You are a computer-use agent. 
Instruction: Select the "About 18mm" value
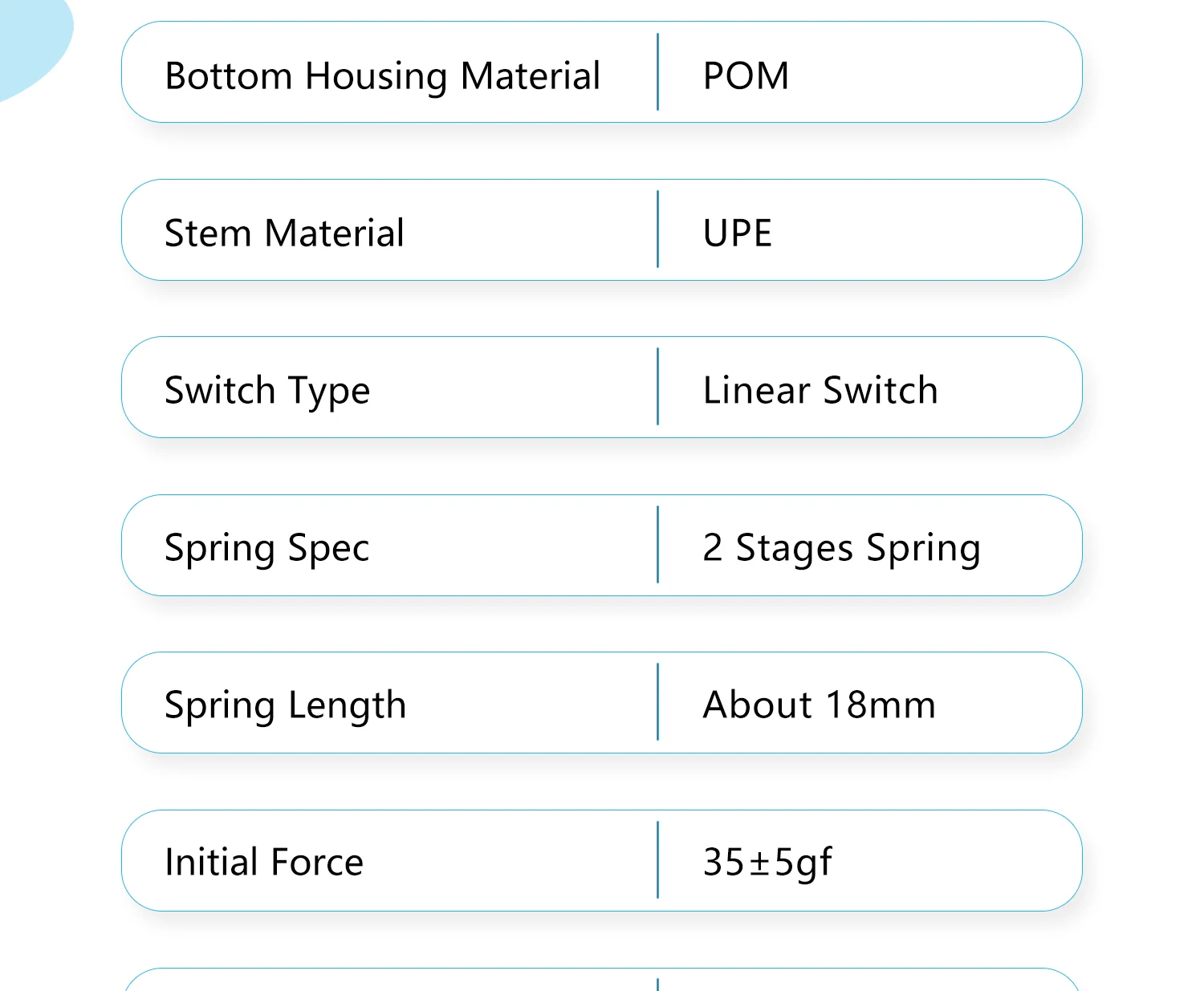coord(819,705)
